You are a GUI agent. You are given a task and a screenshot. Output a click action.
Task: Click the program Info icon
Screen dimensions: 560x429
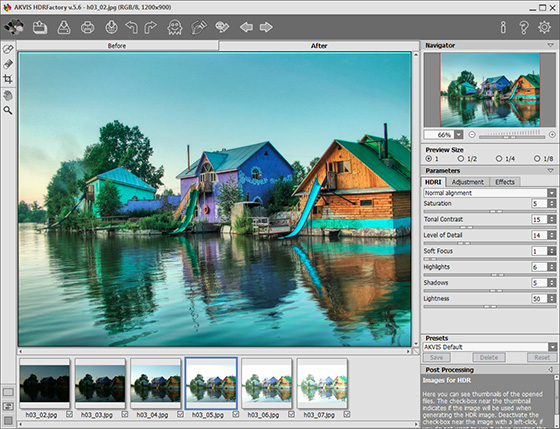[x=503, y=27]
